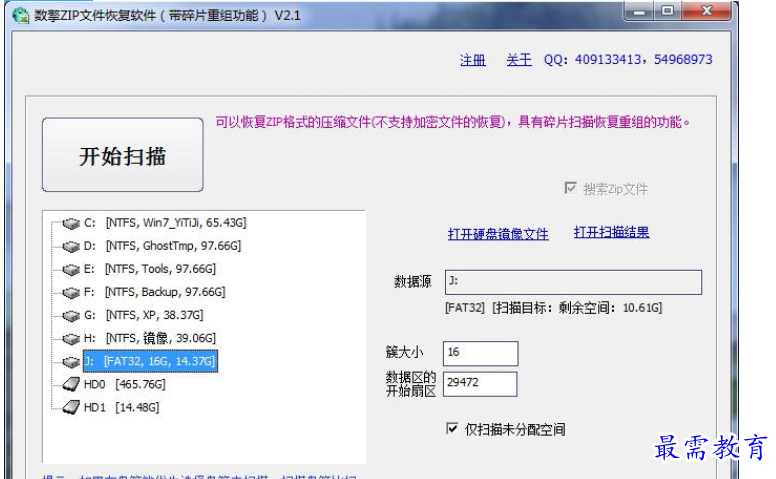Viewport: 776px width, 479px height.
Task: Select D: [NTFS, GhostTmp, 97.66G]
Action: 162,246
